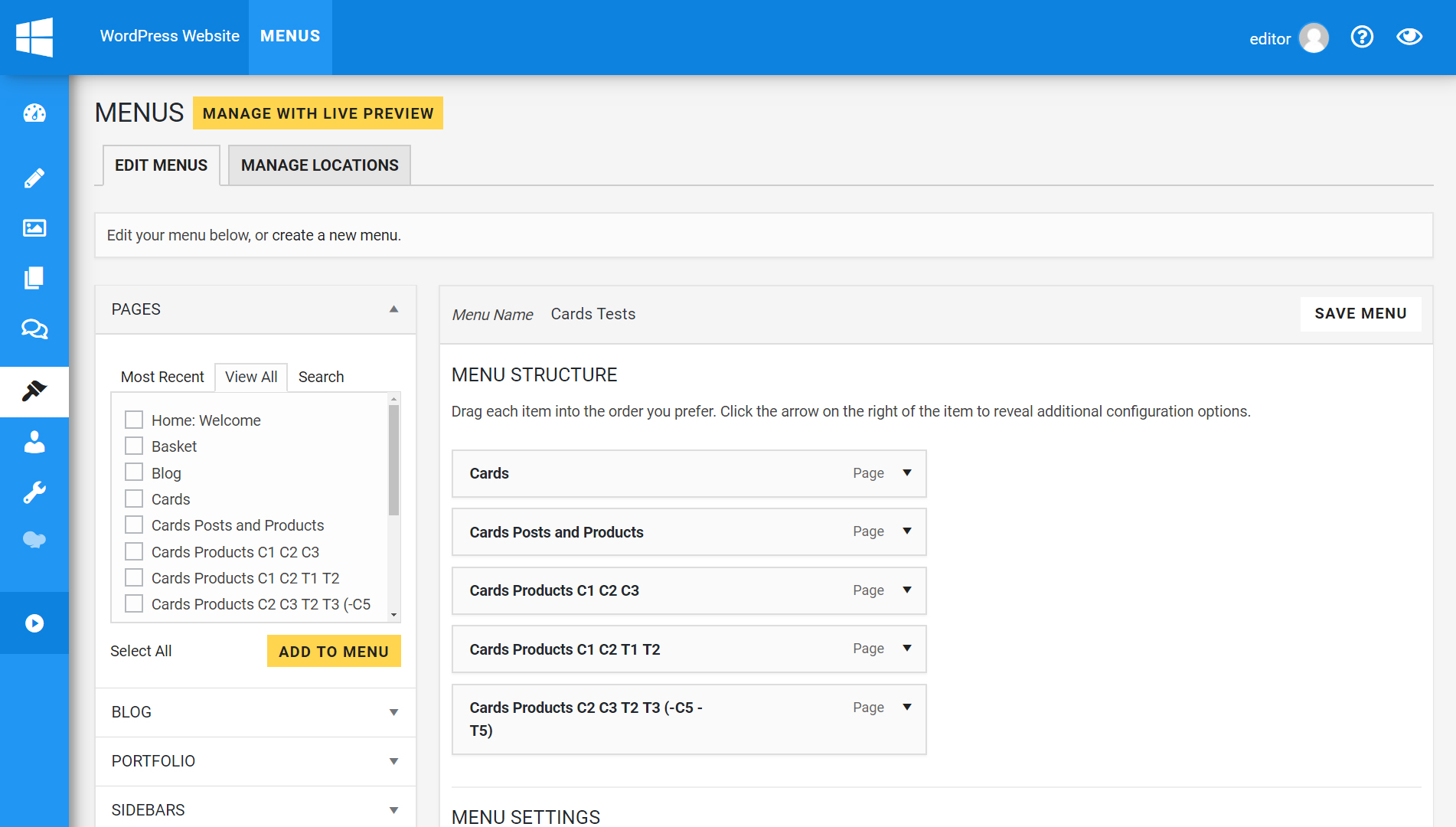Click the eye preview icon in header
The height and width of the screenshot is (827, 1456).
tap(1409, 37)
